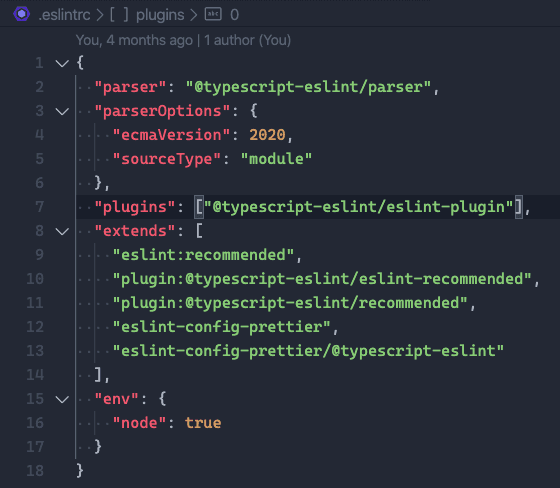The height and width of the screenshot is (488, 560).
Task: Click the "parserOptions" key
Action: pos(162,111)
